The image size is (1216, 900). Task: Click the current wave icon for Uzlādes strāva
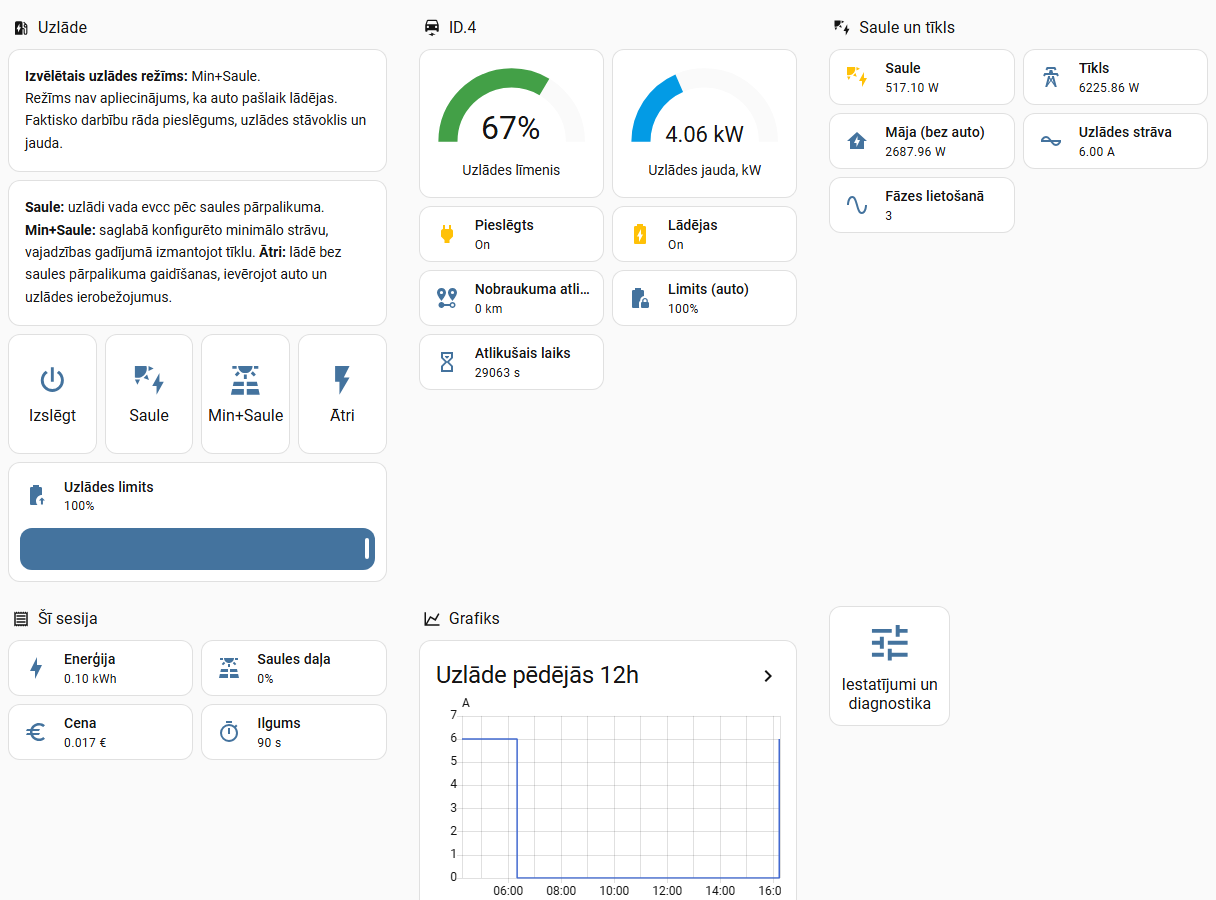pyautogui.click(x=1051, y=141)
